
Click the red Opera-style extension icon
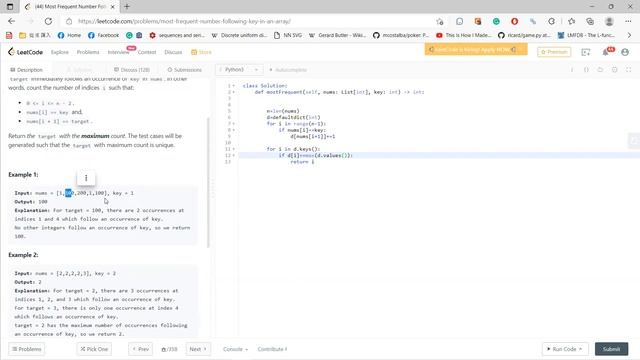coord(515,21)
